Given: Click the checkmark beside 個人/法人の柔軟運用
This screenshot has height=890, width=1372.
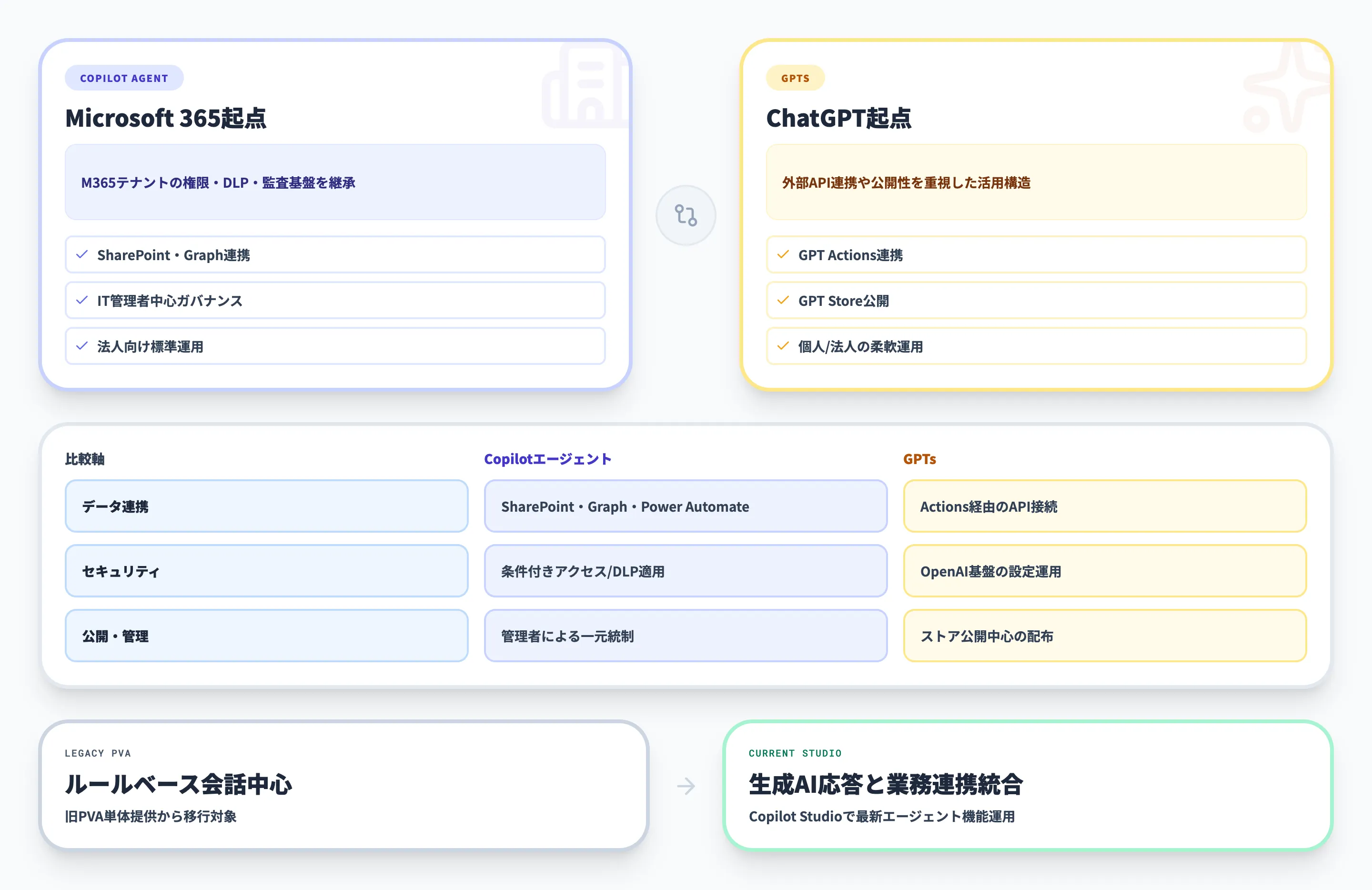Looking at the screenshot, I should 783,346.
